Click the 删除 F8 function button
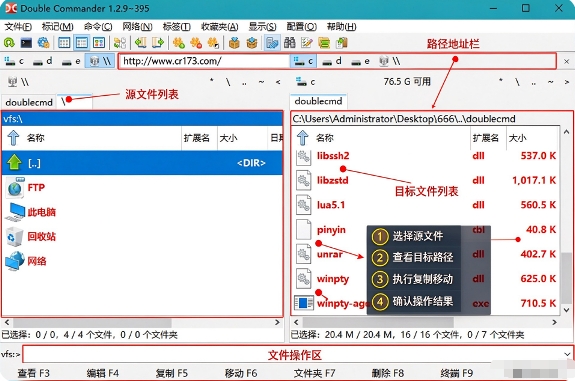 click(x=388, y=373)
